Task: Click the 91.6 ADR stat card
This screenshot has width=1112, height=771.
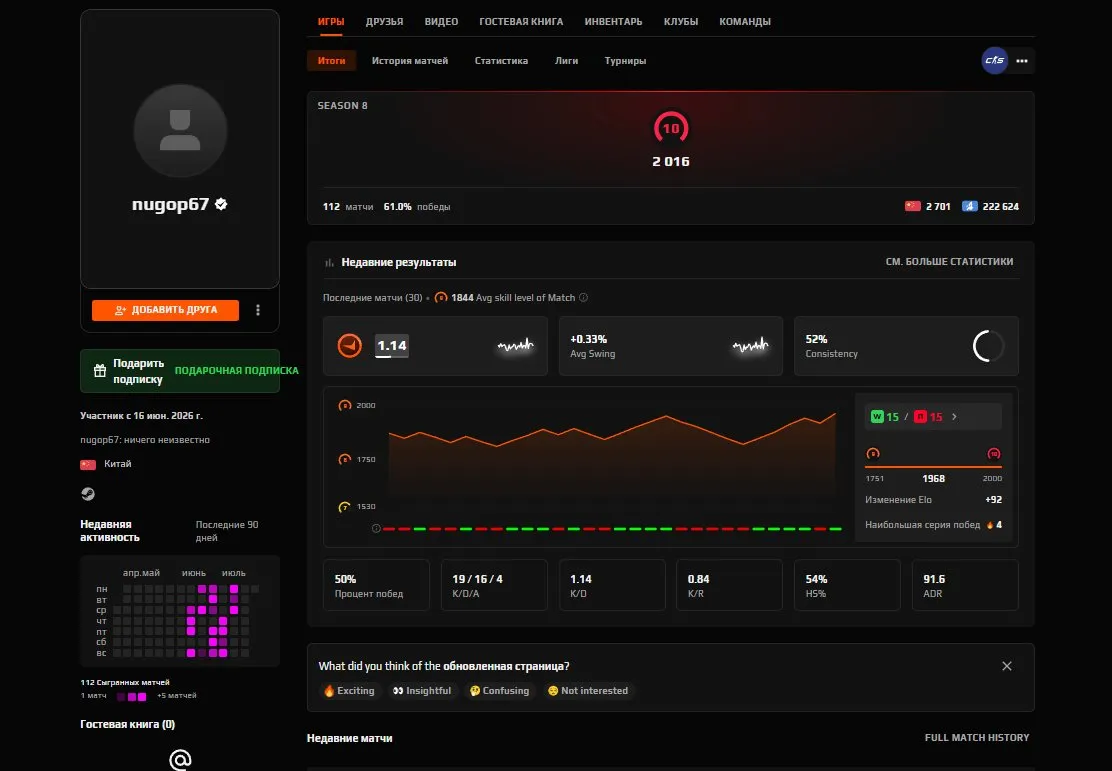Action: click(965, 585)
